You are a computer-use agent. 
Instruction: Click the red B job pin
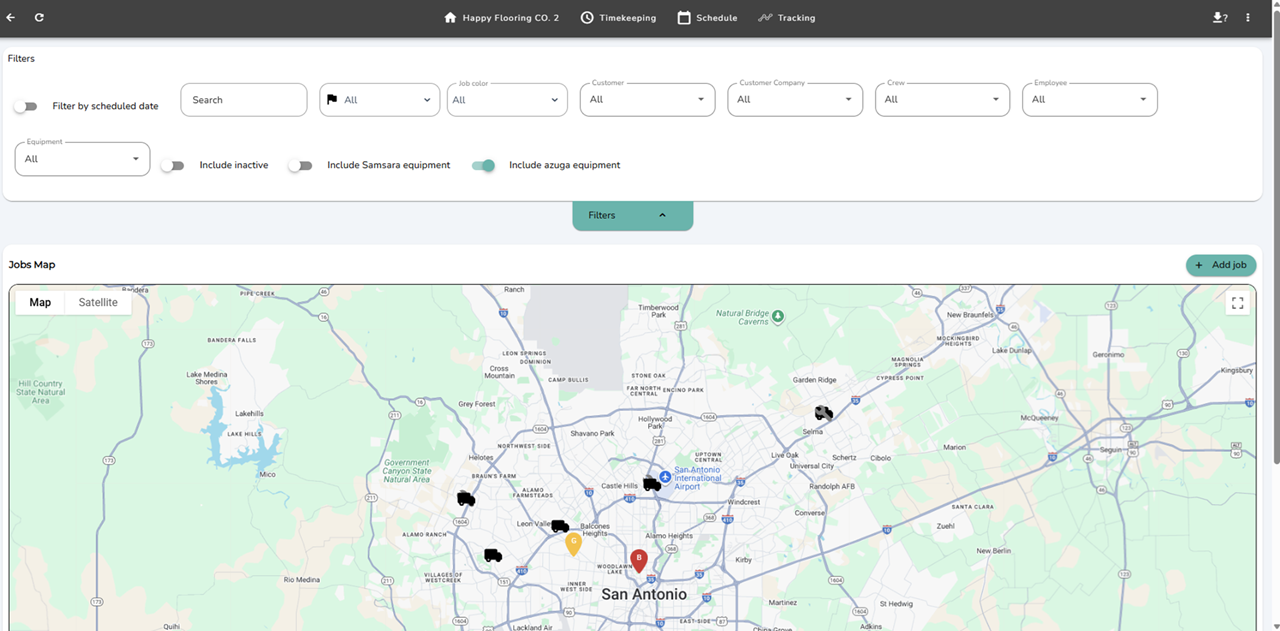(639, 561)
